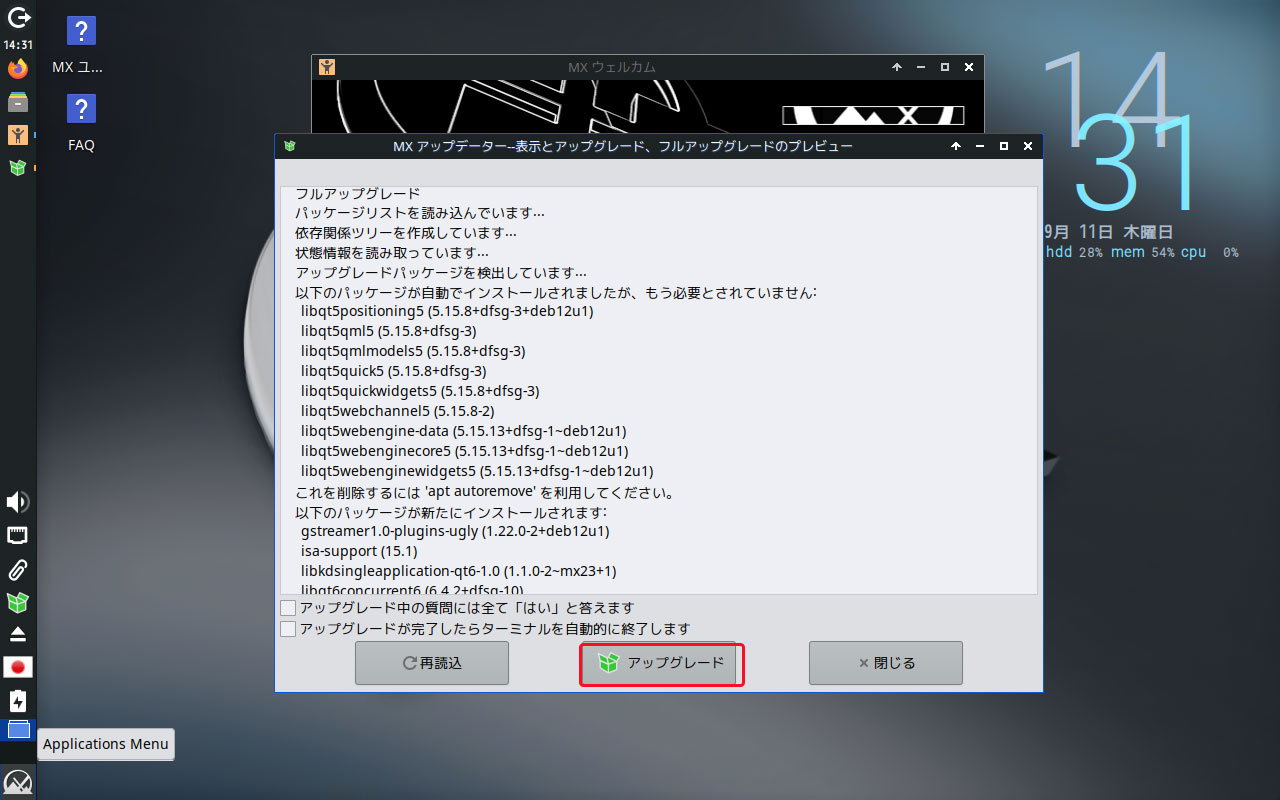1280x800 pixels.
Task: Open the clipboard paperclip tray icon
Action: tap(18, 570)
